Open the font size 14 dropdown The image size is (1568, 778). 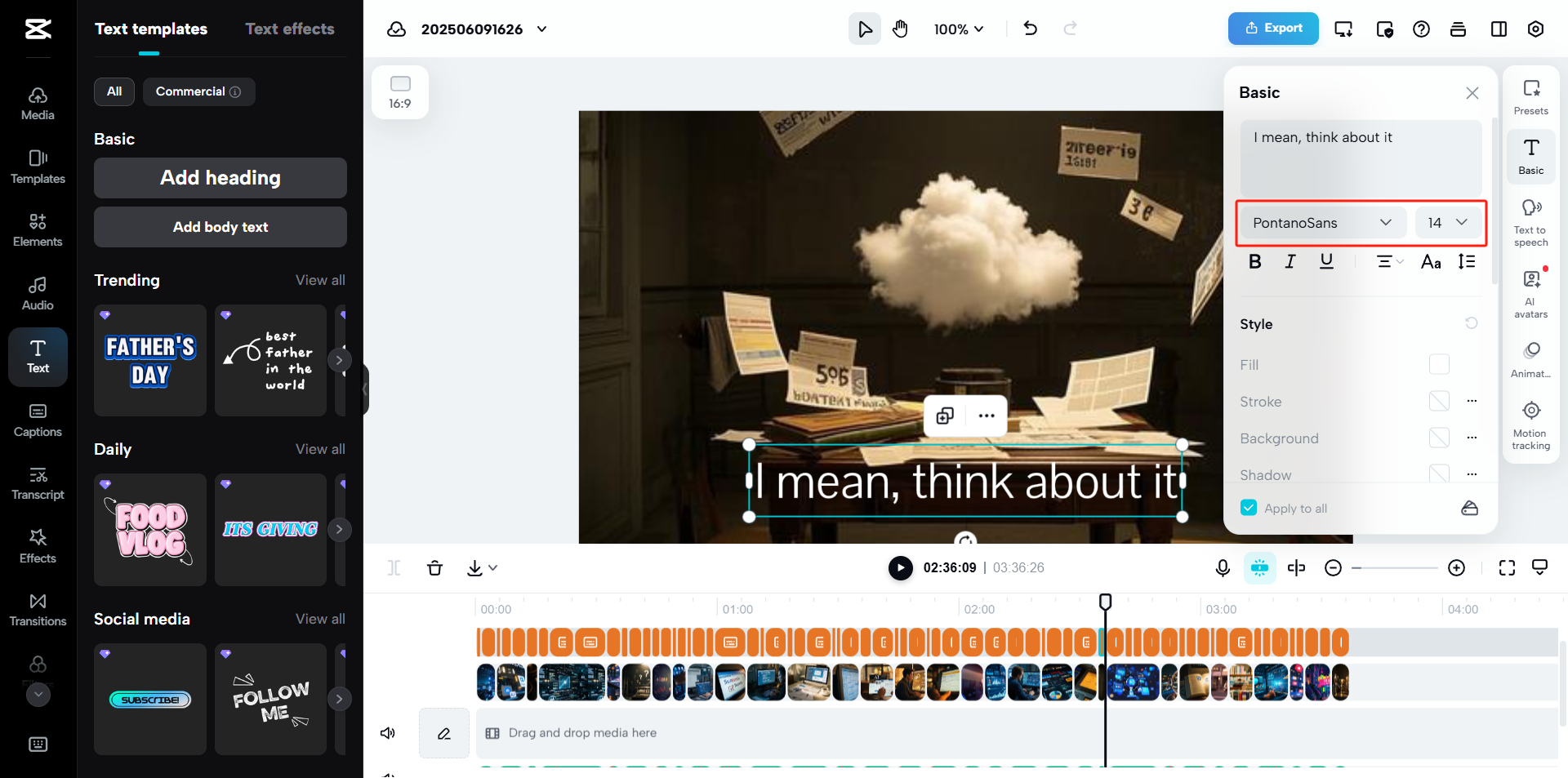1448,223
